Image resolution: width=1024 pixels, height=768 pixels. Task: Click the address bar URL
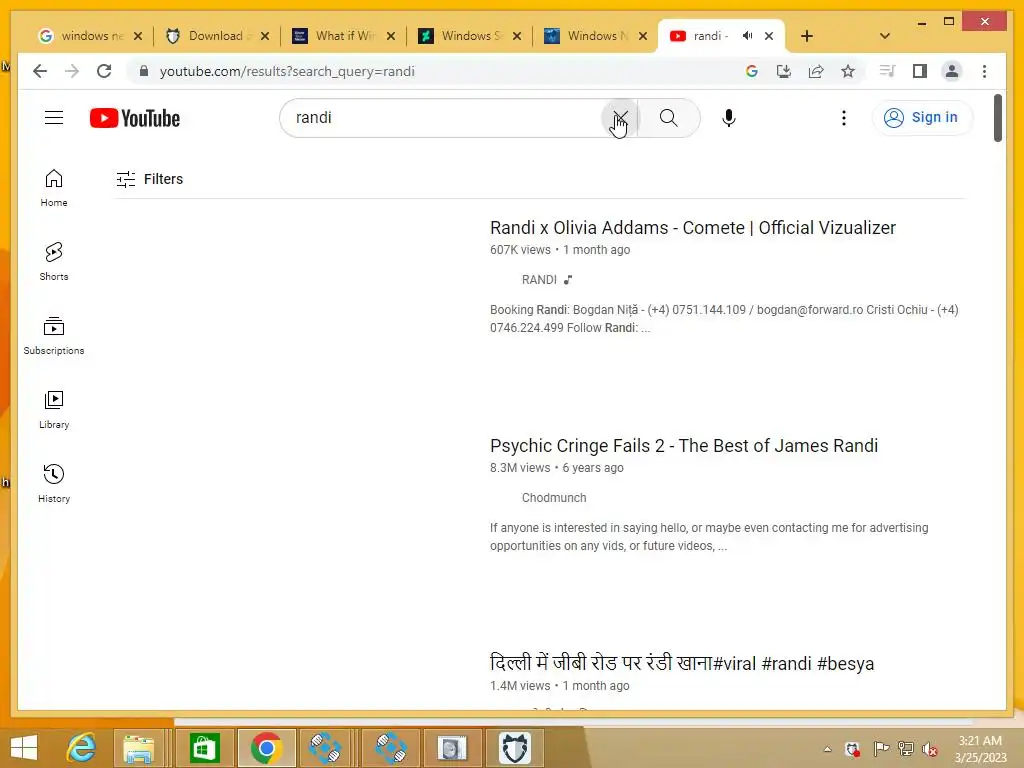(x=287, y=71)
